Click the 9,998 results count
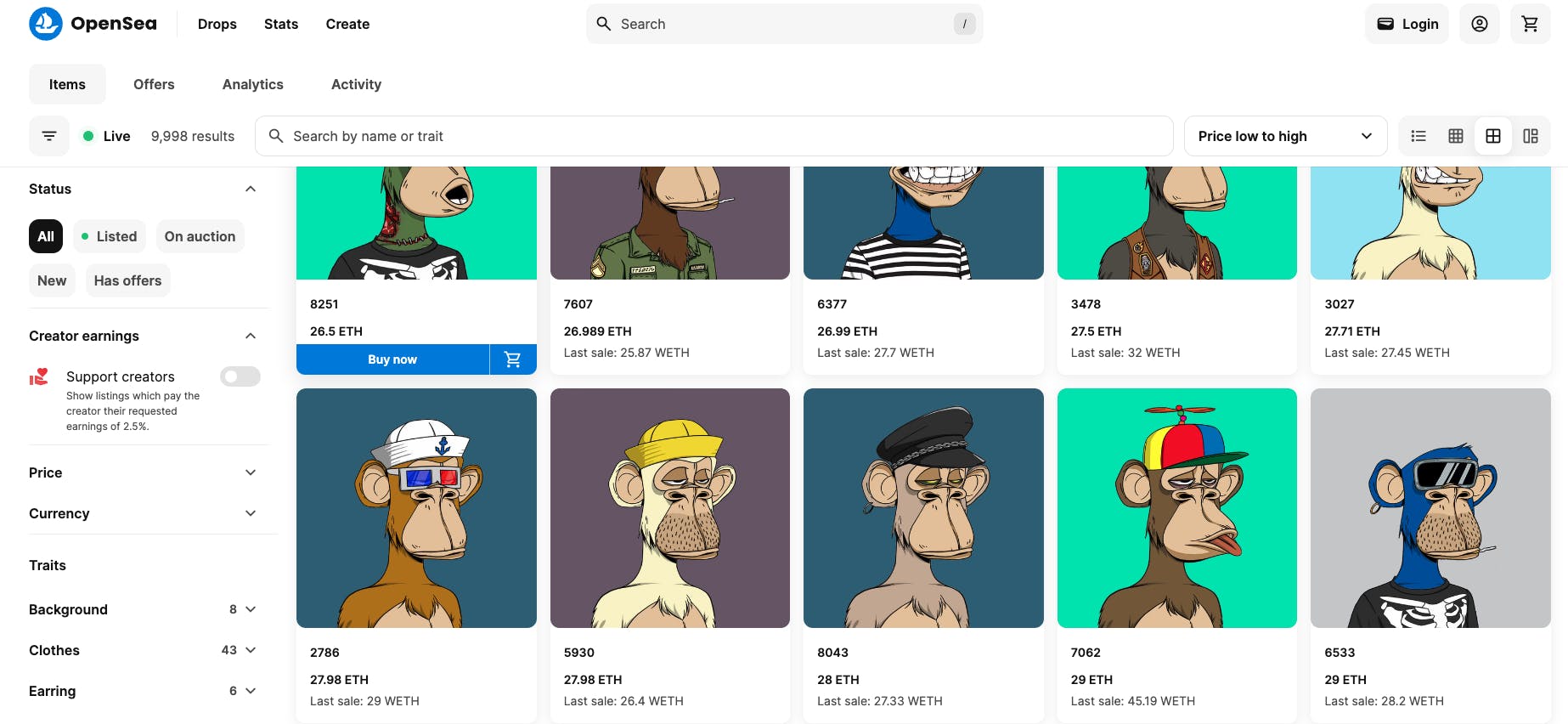Viewport: 1568px width, 724px height. (x=193, y=136)
